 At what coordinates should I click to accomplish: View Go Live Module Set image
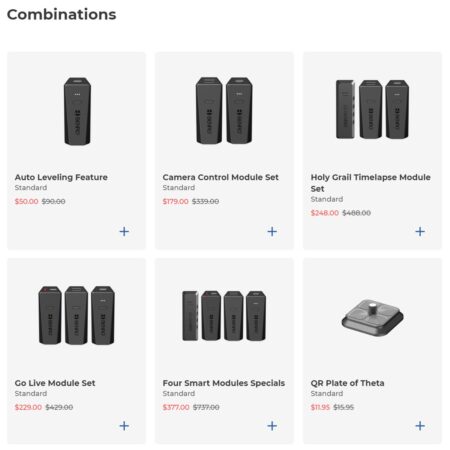(x=76, y=315)
